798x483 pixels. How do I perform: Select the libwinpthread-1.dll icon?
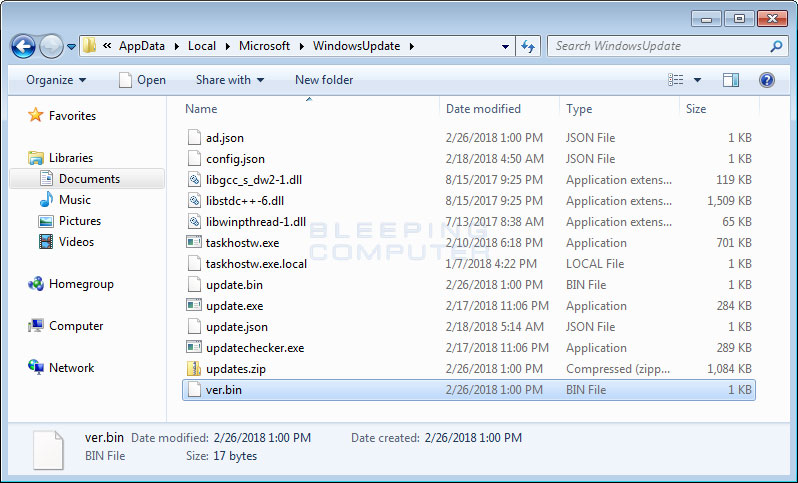click(x=194, y=222)
